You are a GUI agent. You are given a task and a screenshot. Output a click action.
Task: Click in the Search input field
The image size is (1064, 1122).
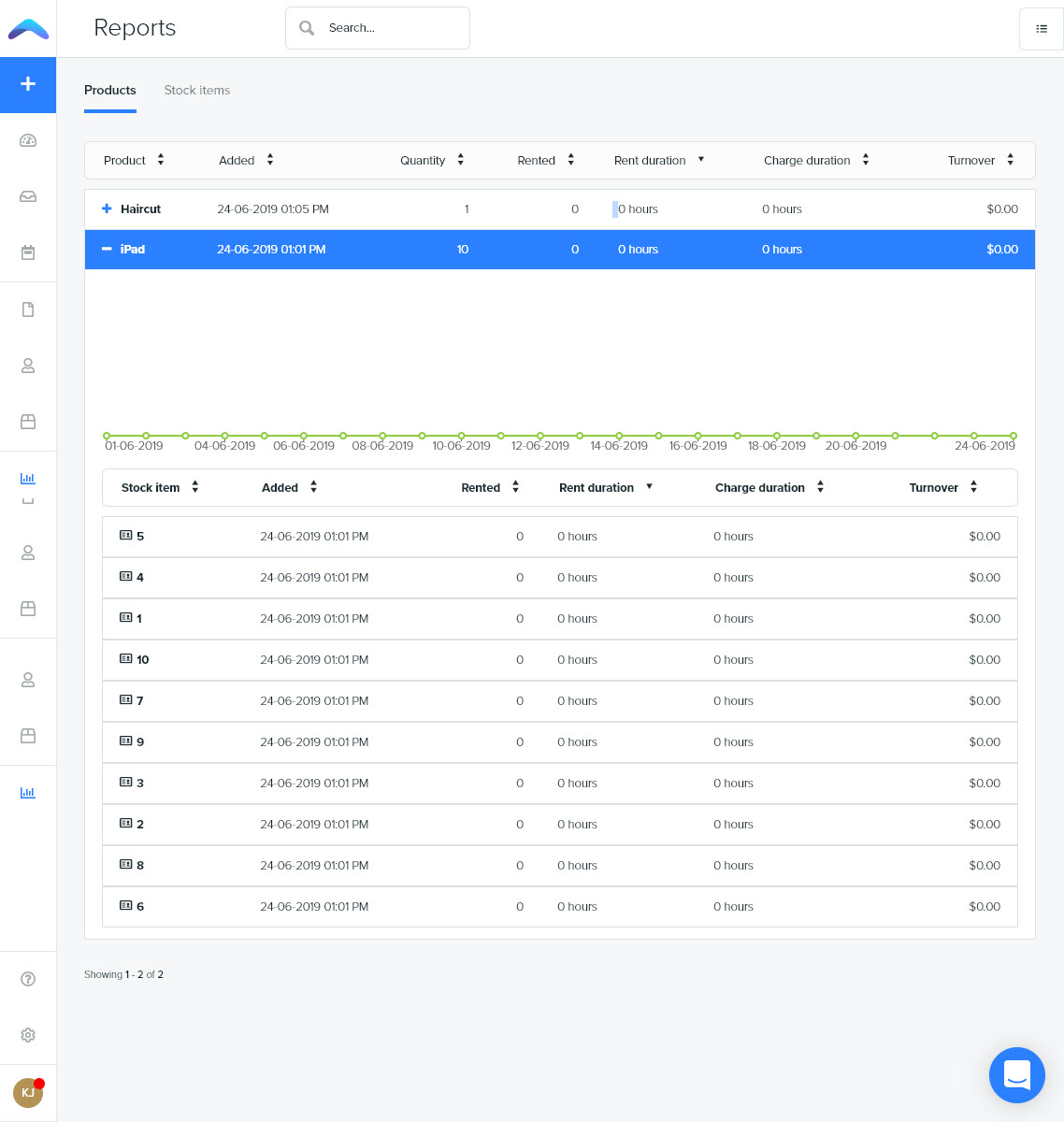point(393,28)
